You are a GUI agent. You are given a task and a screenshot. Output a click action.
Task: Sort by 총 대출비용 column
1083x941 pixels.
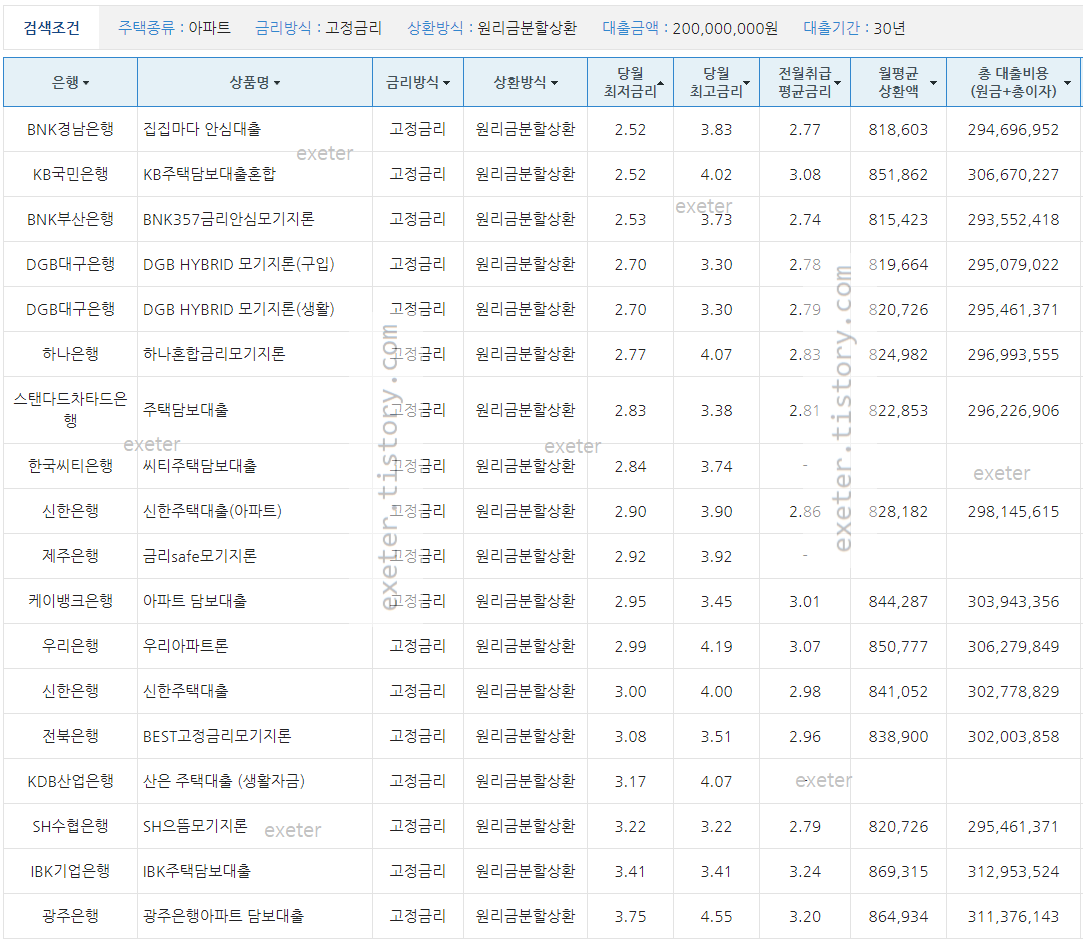click(x=1013, y=82)
